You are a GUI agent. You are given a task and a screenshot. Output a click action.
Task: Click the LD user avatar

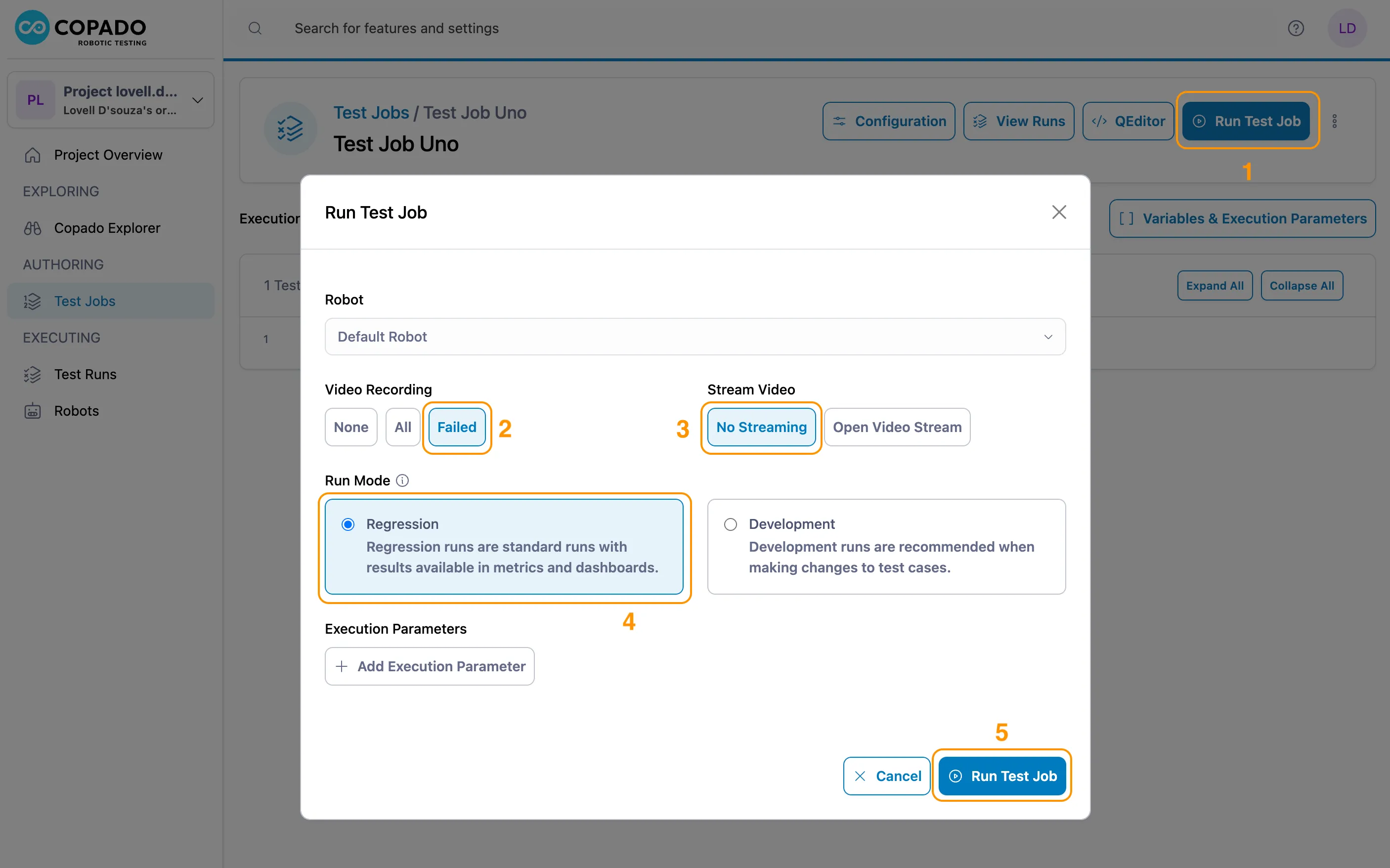(1347, 28)
